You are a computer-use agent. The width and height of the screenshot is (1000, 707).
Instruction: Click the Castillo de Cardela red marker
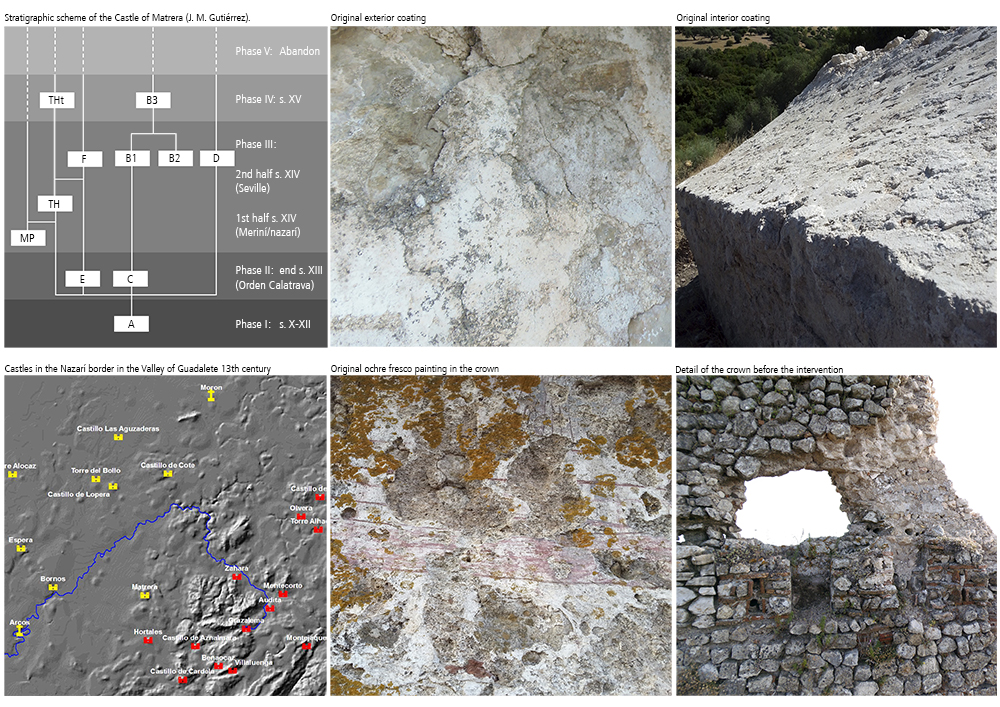coord(183,680)
